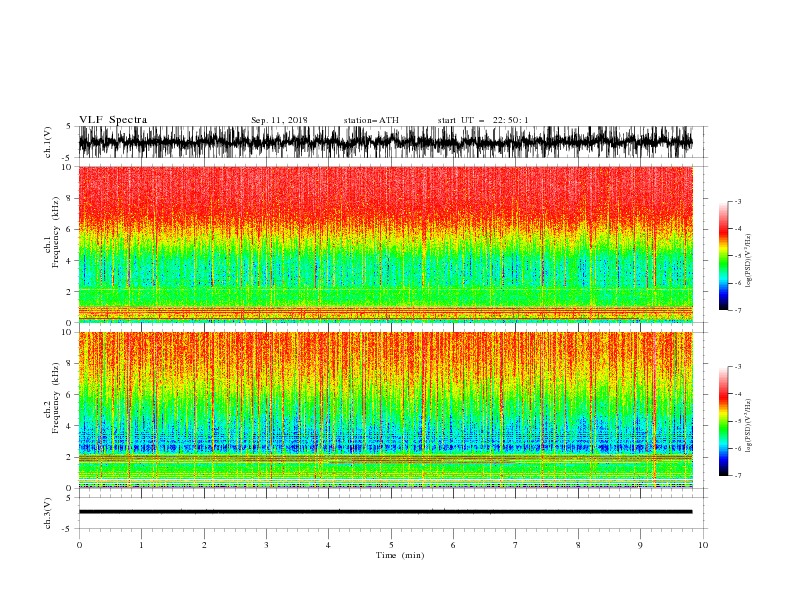
Task: Click the "ch.3(V)" axis label
Action: click(x=48, y=513)
